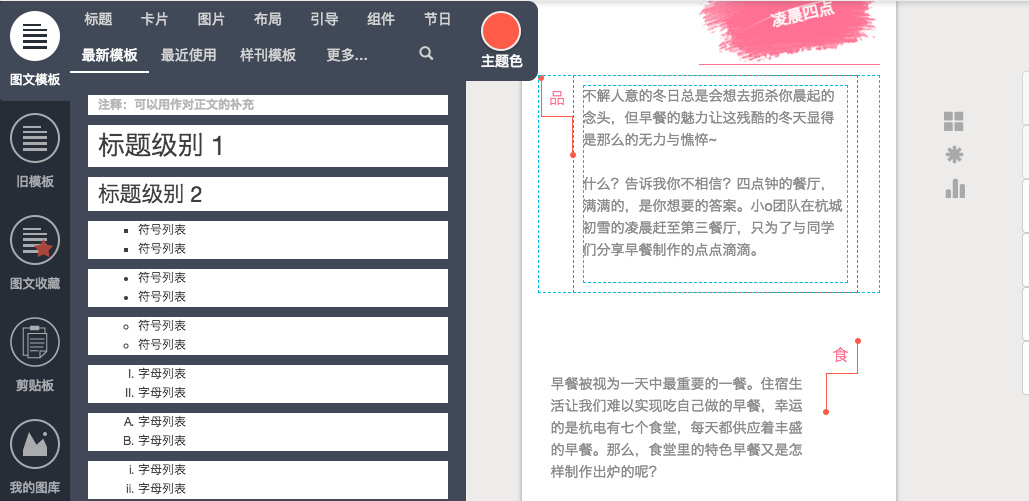Open the 旧模板 sidebar section
Screen dimensions: 1029x501
(35, 151)
